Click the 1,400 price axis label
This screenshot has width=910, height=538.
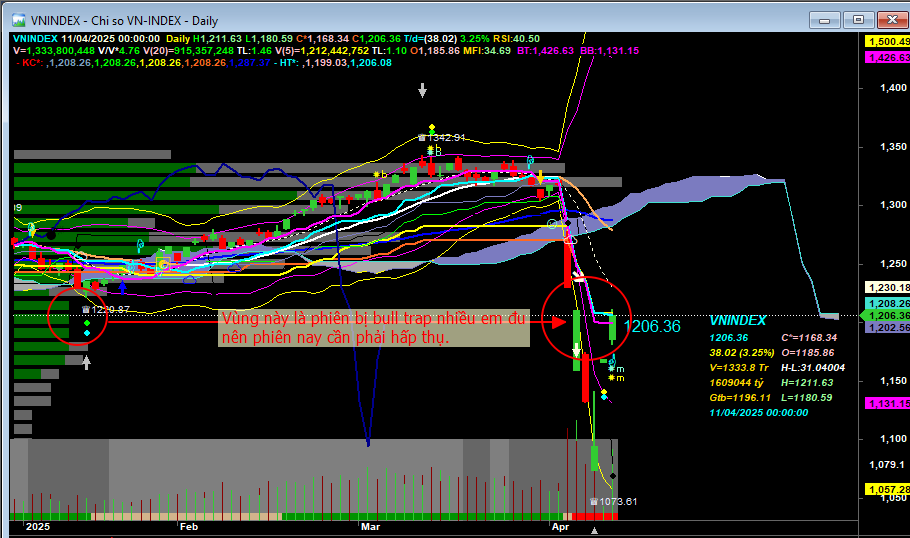(x=893, y=88)
